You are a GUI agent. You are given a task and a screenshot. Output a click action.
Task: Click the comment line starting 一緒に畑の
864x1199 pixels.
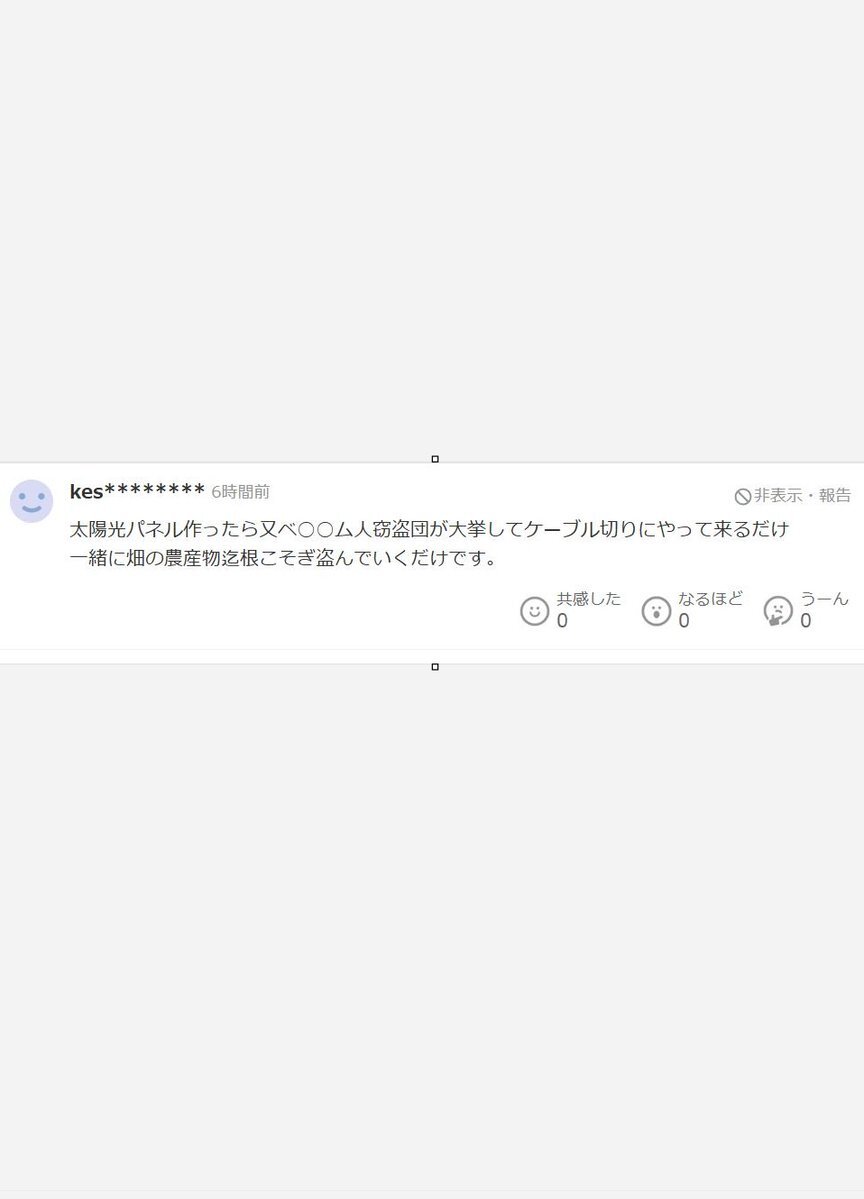283,558
